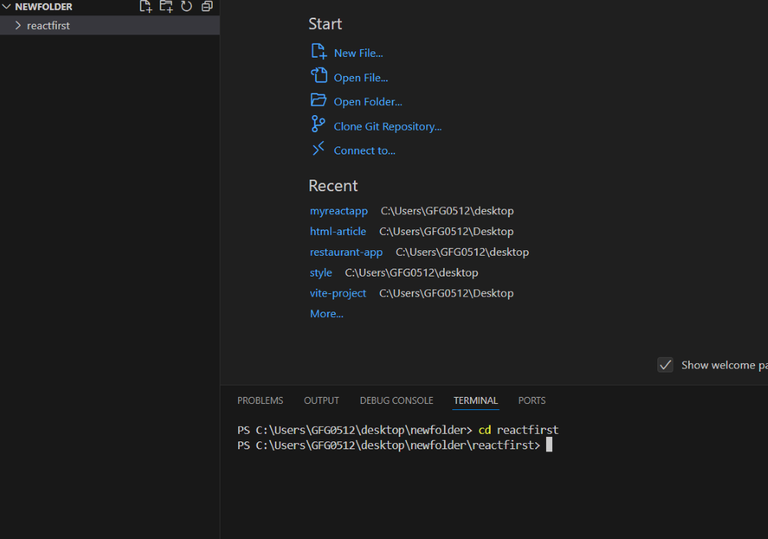The image size is (768, 539).
Task: Select the TERMINAL tab
Action: pos(476,401)
